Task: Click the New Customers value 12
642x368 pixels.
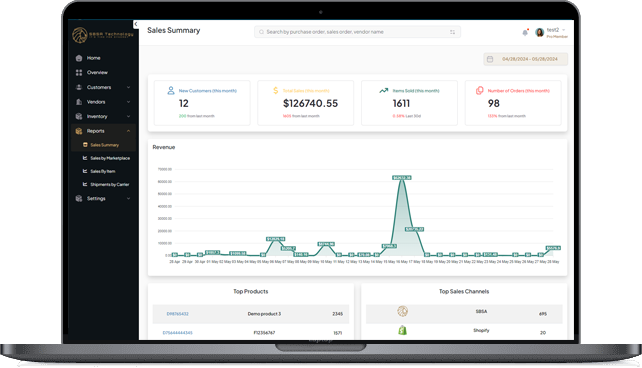Action: point(183,104)
